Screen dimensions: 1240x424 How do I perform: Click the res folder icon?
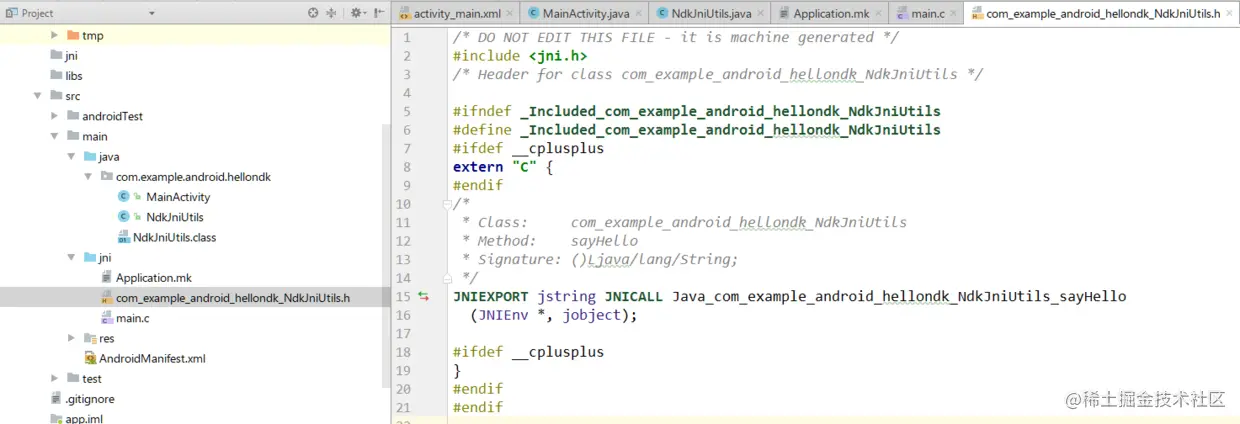click(90, 338)
